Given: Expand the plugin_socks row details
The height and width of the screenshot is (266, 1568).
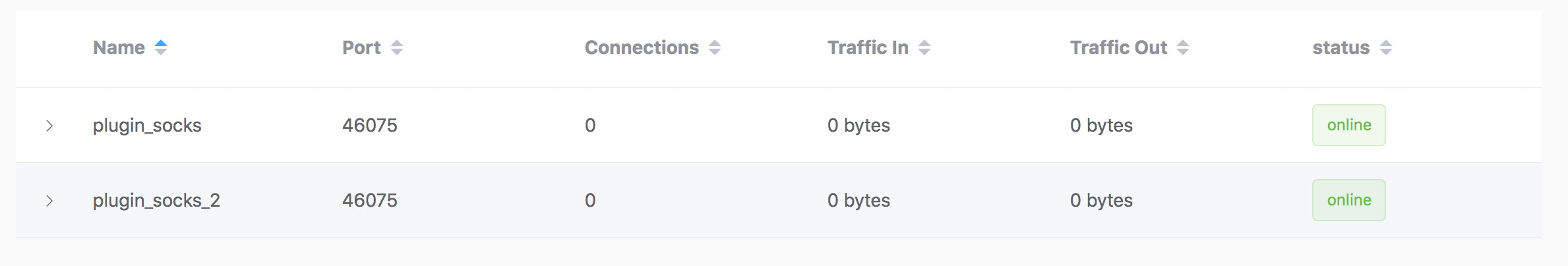Looking at the screenshot, I should pos(49,126).
